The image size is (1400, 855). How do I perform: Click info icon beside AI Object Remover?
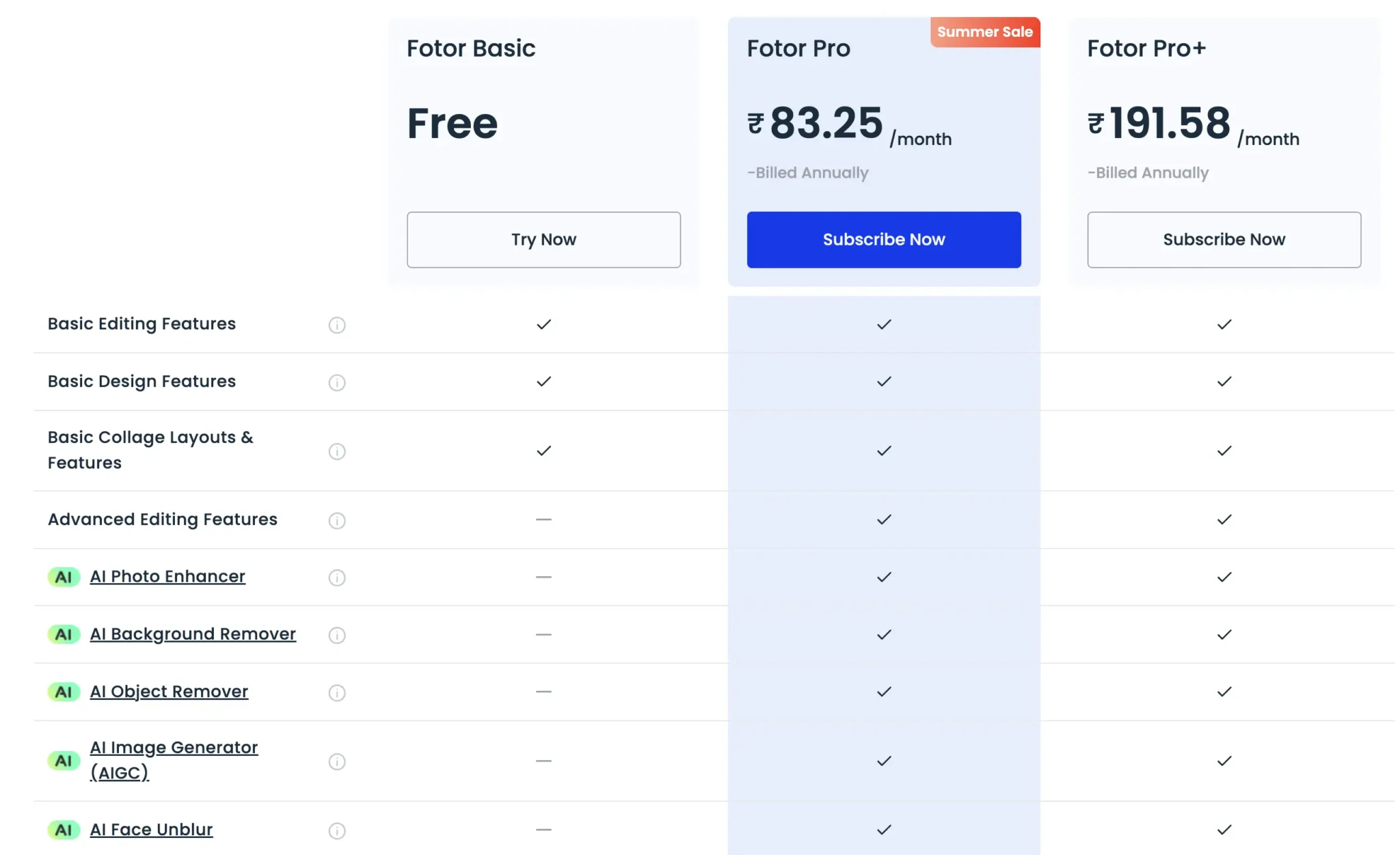(x=337, y=692)
